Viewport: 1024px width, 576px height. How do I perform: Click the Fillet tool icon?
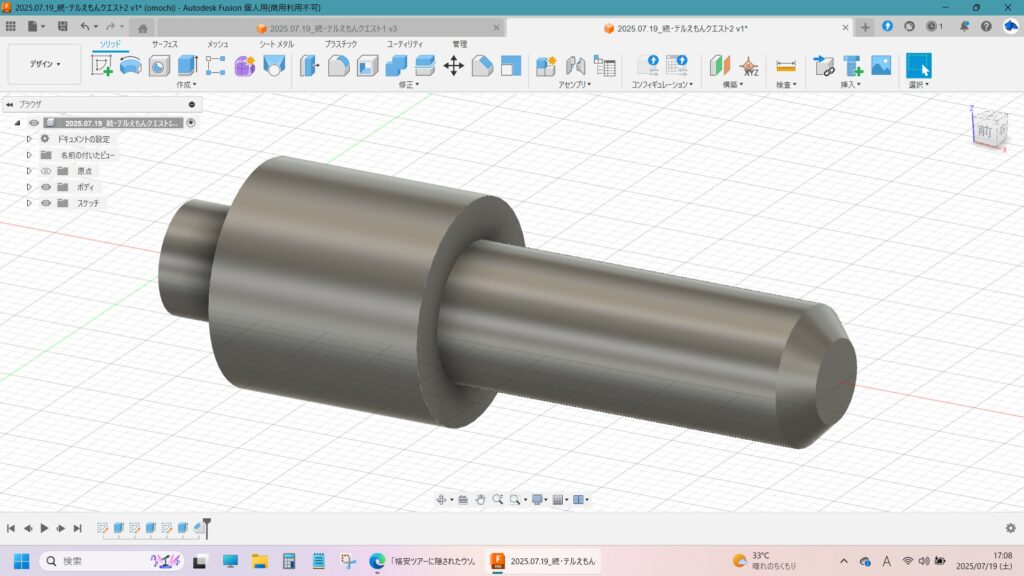[x=338, y=66]
